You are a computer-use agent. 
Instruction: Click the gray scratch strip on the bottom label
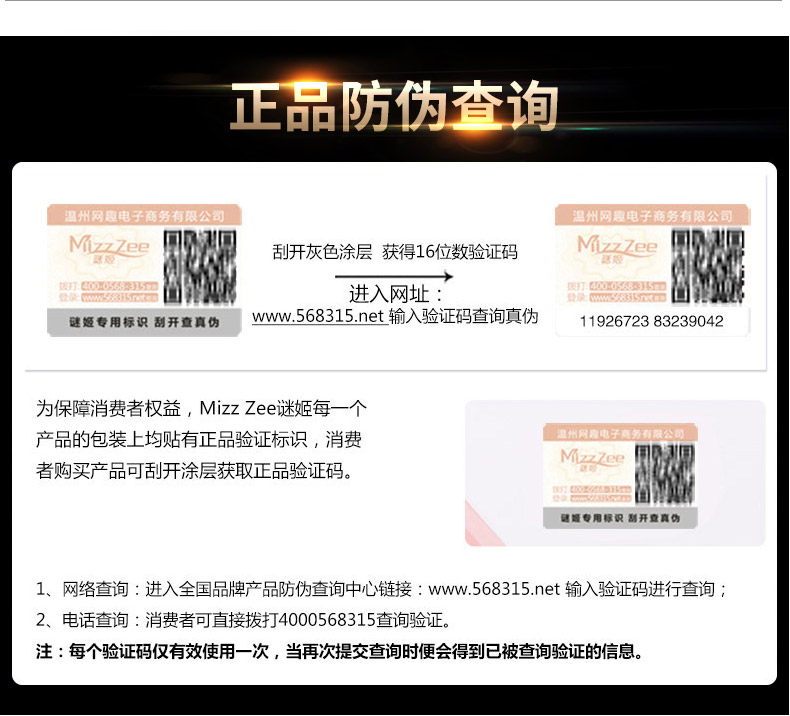[620, 517]
